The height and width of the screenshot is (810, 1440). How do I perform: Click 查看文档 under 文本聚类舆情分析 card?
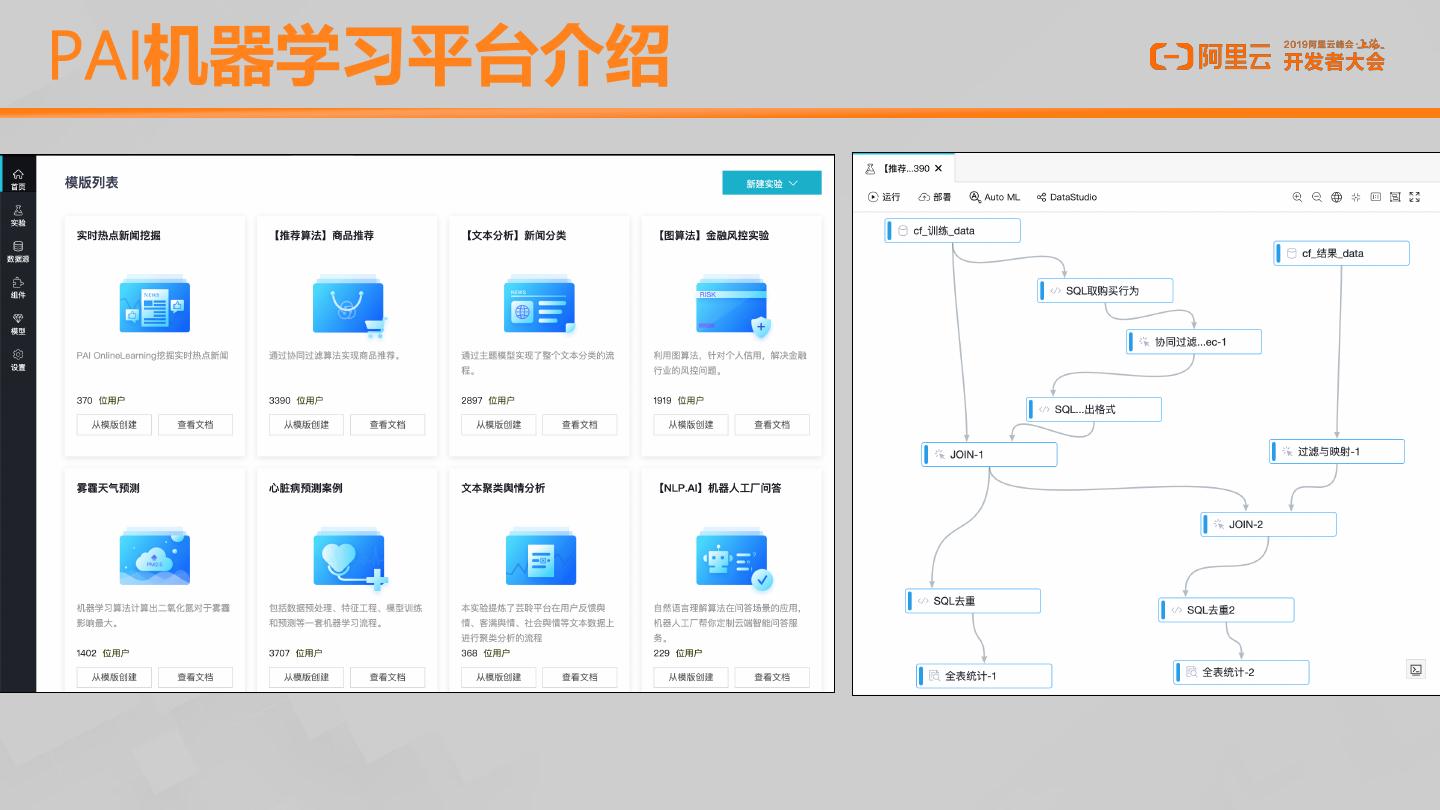(579, 677)
